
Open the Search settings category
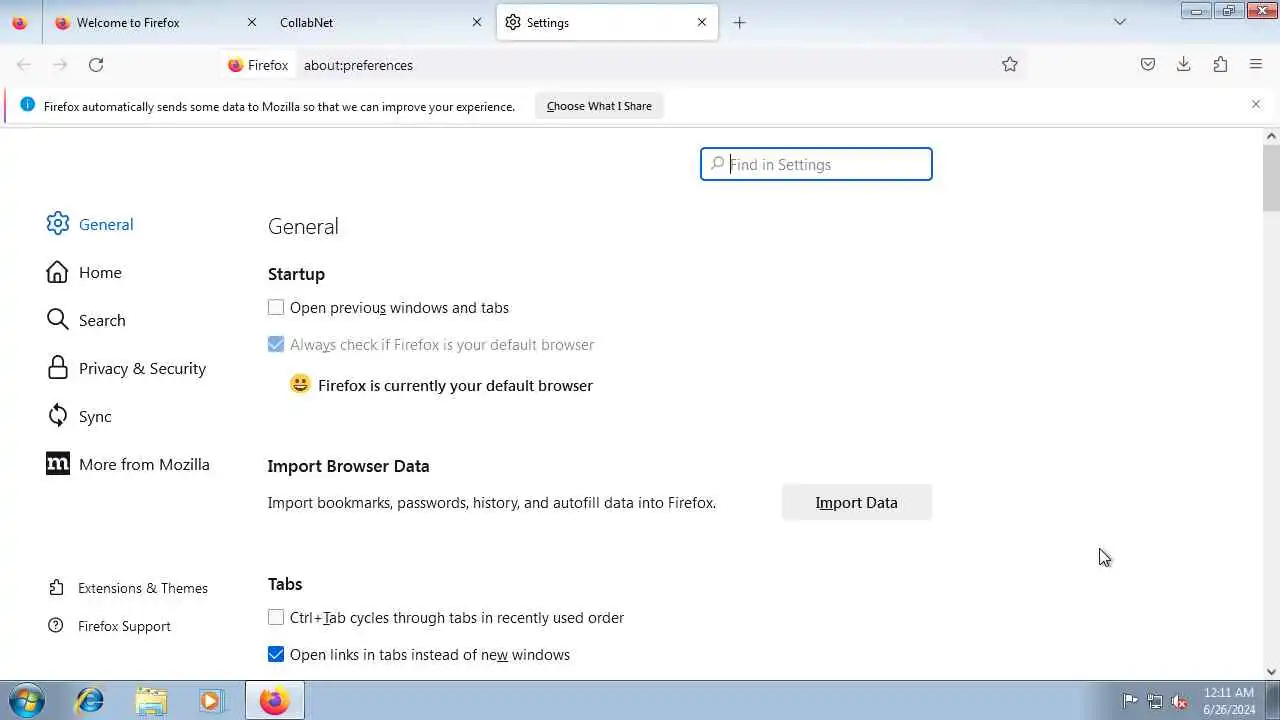[86, 320]
